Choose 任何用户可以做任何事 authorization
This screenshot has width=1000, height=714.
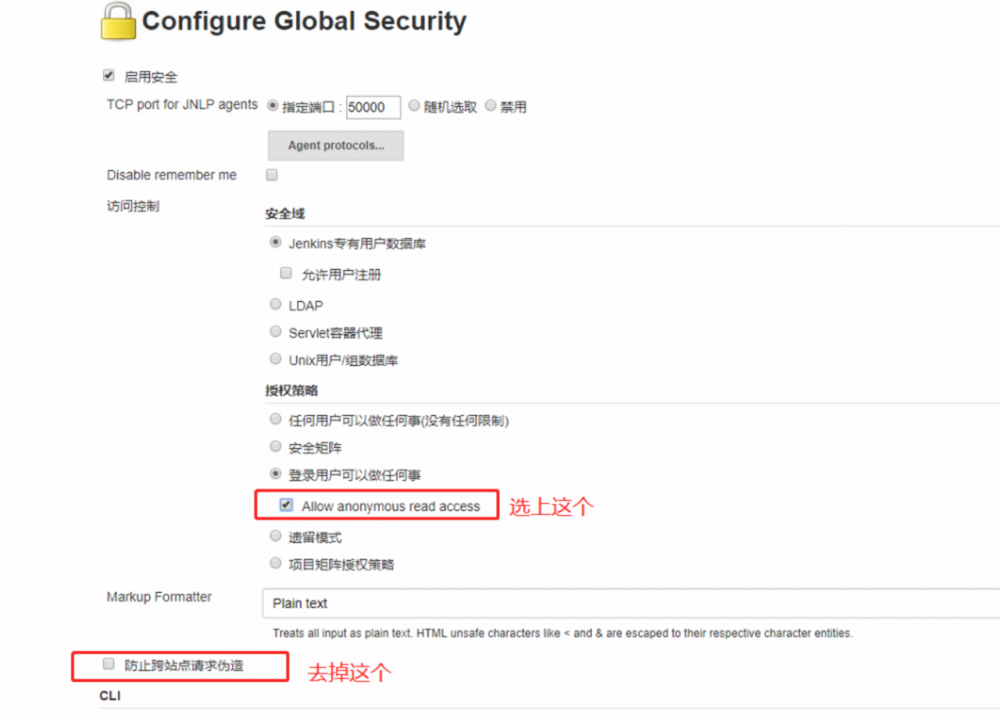276,420
